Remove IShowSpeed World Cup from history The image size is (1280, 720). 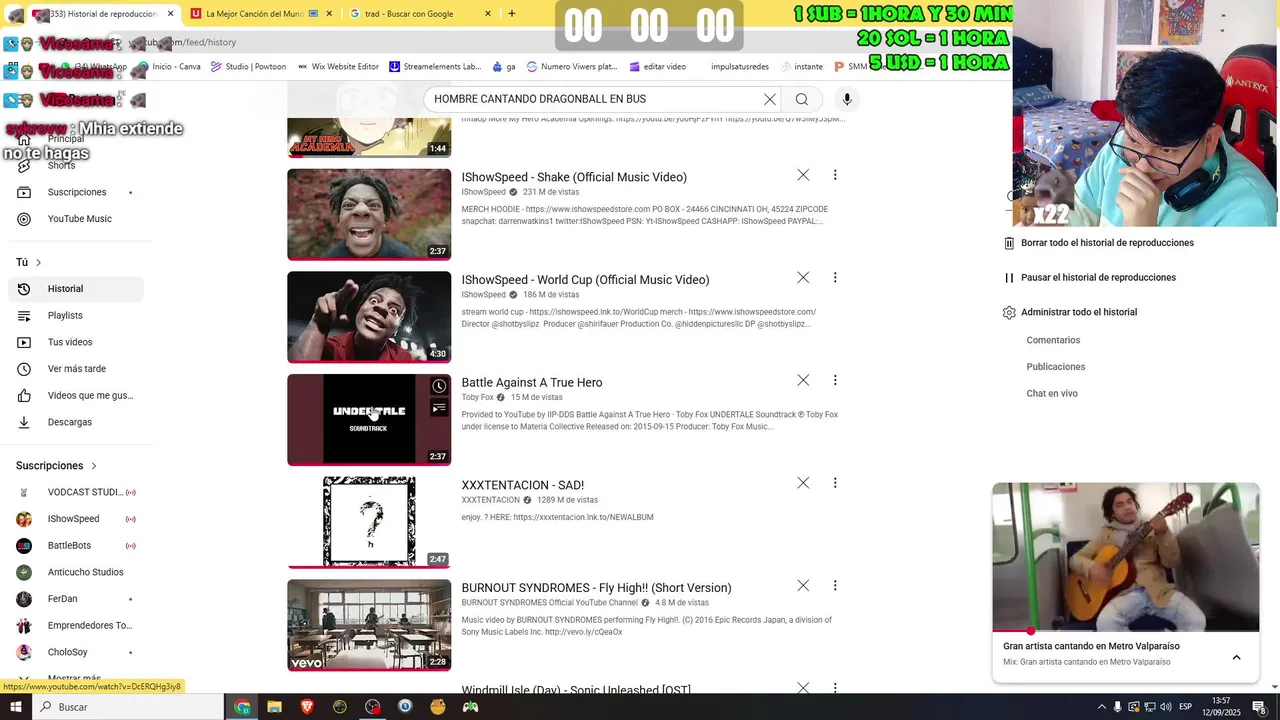coord(803,277)
